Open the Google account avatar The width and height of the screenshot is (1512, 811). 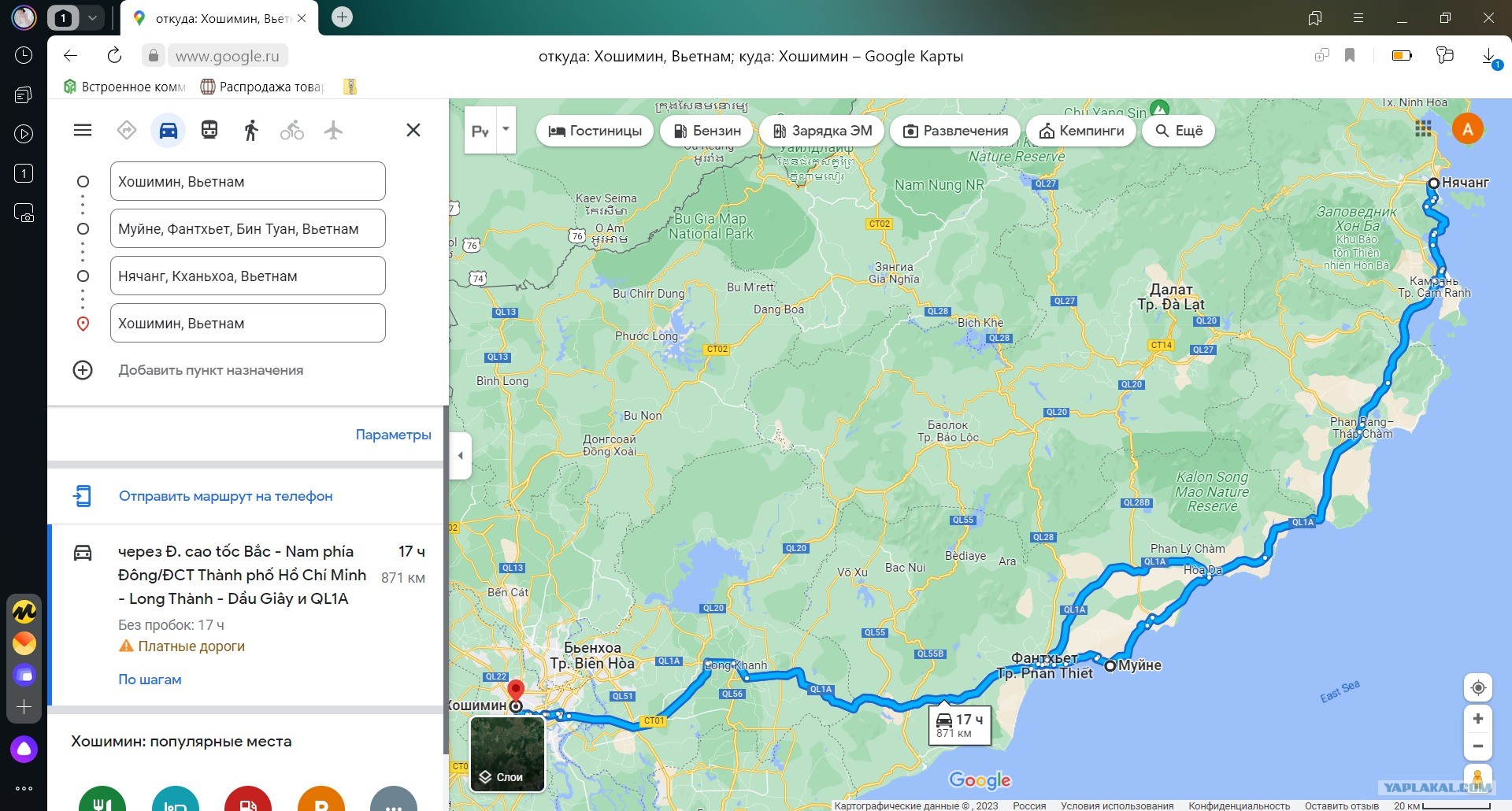[1468, 129]
